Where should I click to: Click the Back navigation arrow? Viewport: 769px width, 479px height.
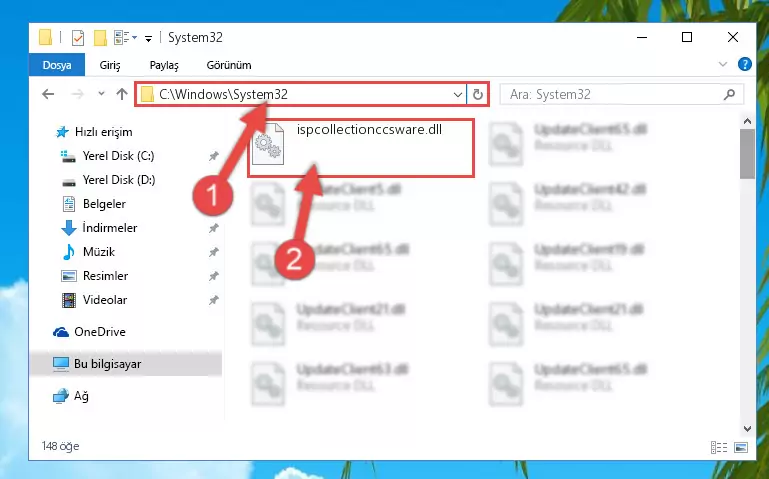tap(48, 94)
